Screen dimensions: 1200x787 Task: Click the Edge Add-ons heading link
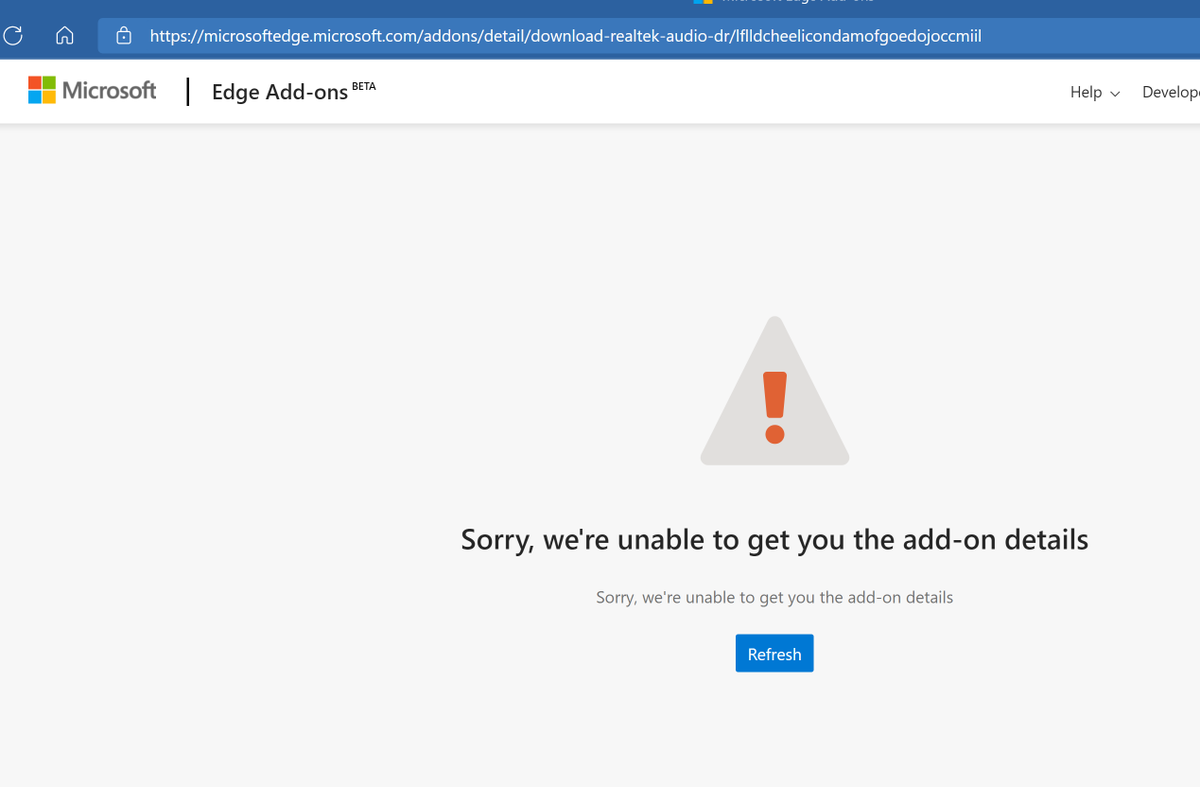278,91
